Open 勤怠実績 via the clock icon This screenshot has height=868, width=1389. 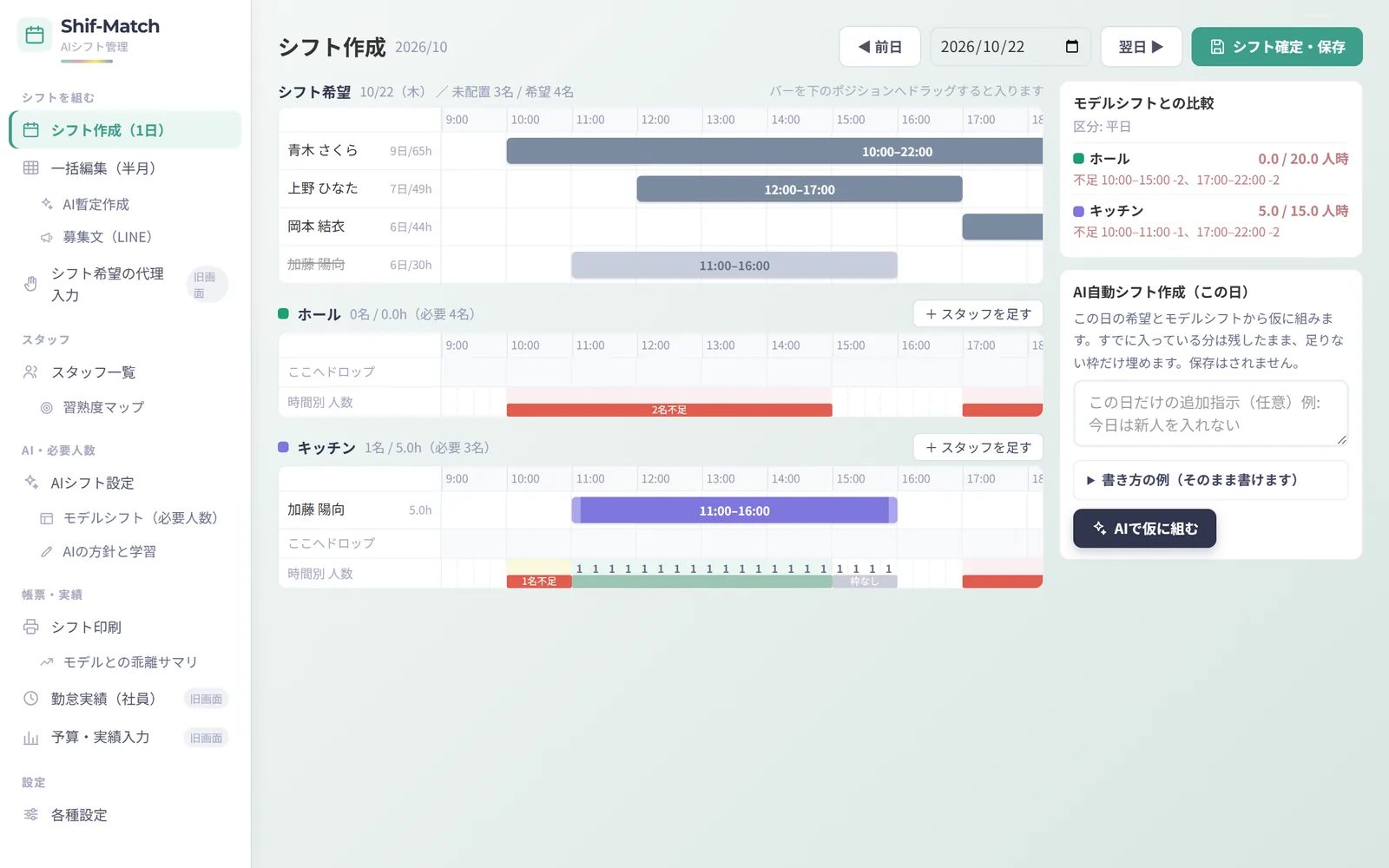coord(31,699)
